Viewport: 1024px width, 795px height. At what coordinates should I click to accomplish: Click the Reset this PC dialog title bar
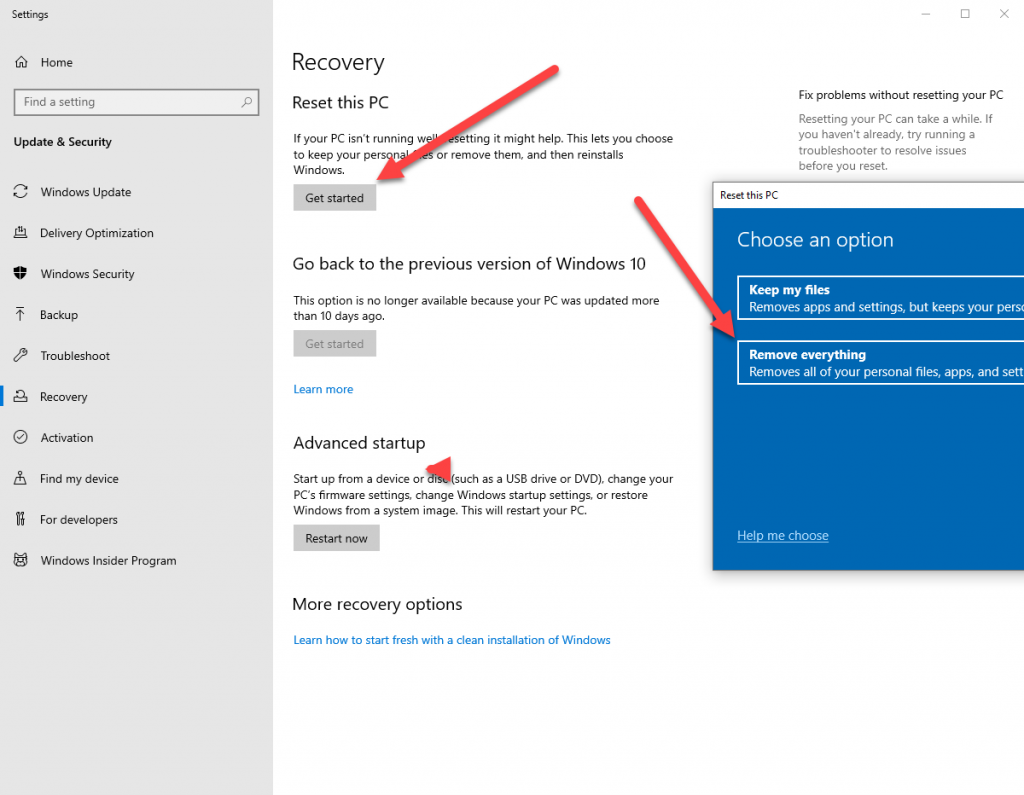[x=869, y=195]
